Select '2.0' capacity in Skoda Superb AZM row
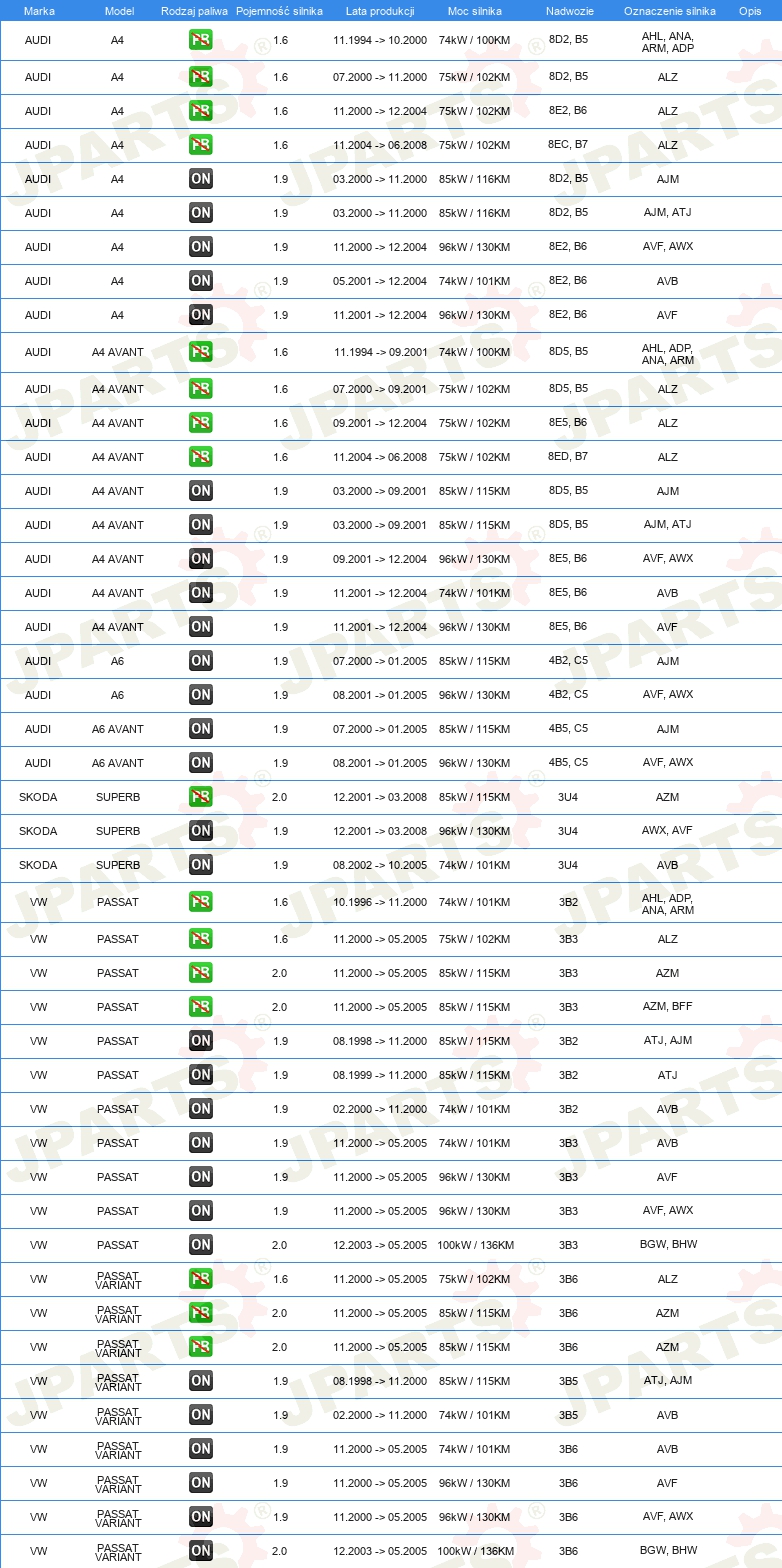Screen dimensions: 782x1568 point(280,797)
